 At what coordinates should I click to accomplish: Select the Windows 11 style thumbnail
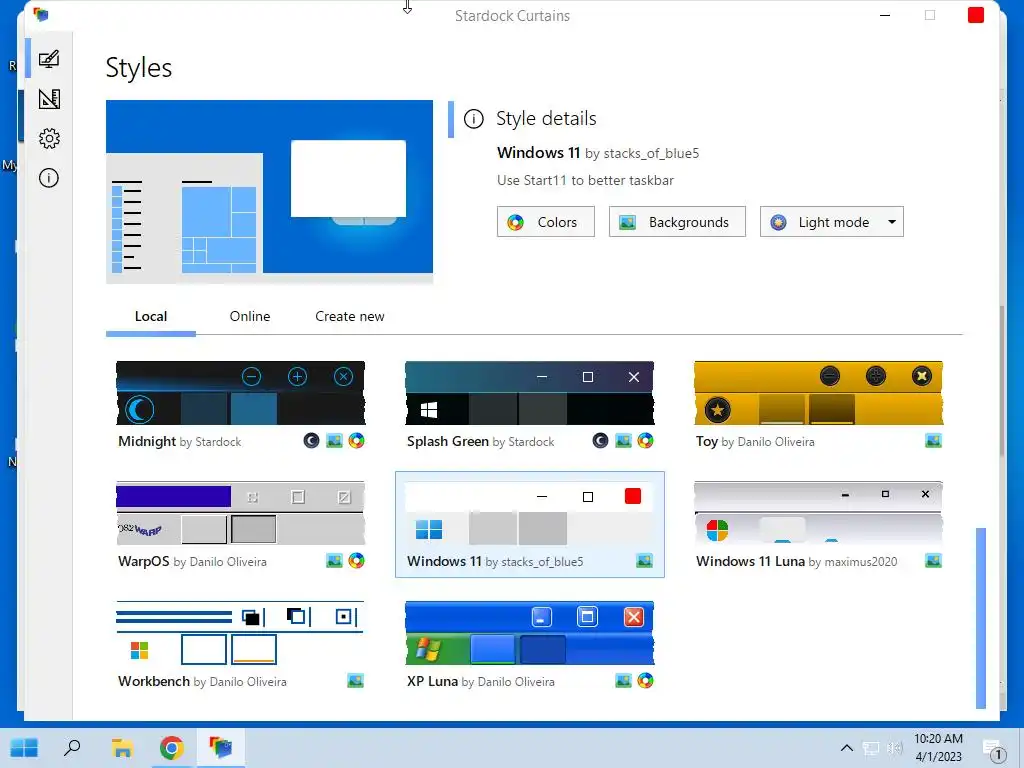529,513
